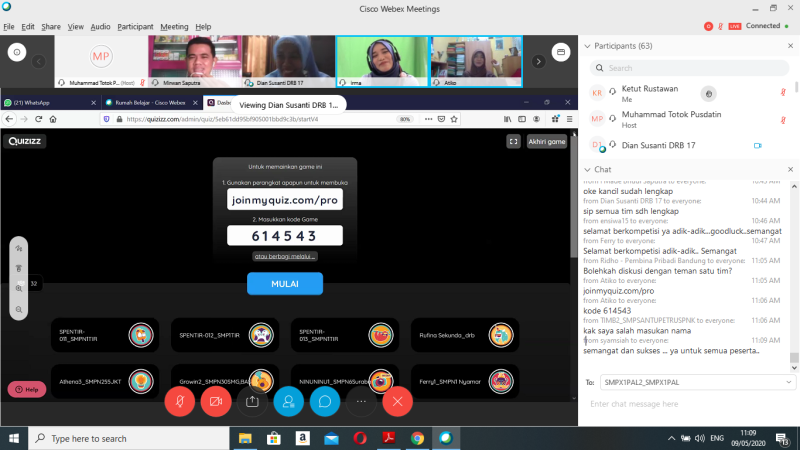800x450 pixels.
Task: Click the Quizizz logo
Action: click(x=24, y=141)
